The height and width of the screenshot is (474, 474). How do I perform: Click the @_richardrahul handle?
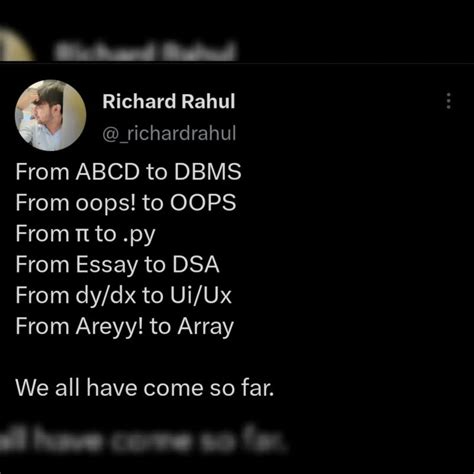169,133
